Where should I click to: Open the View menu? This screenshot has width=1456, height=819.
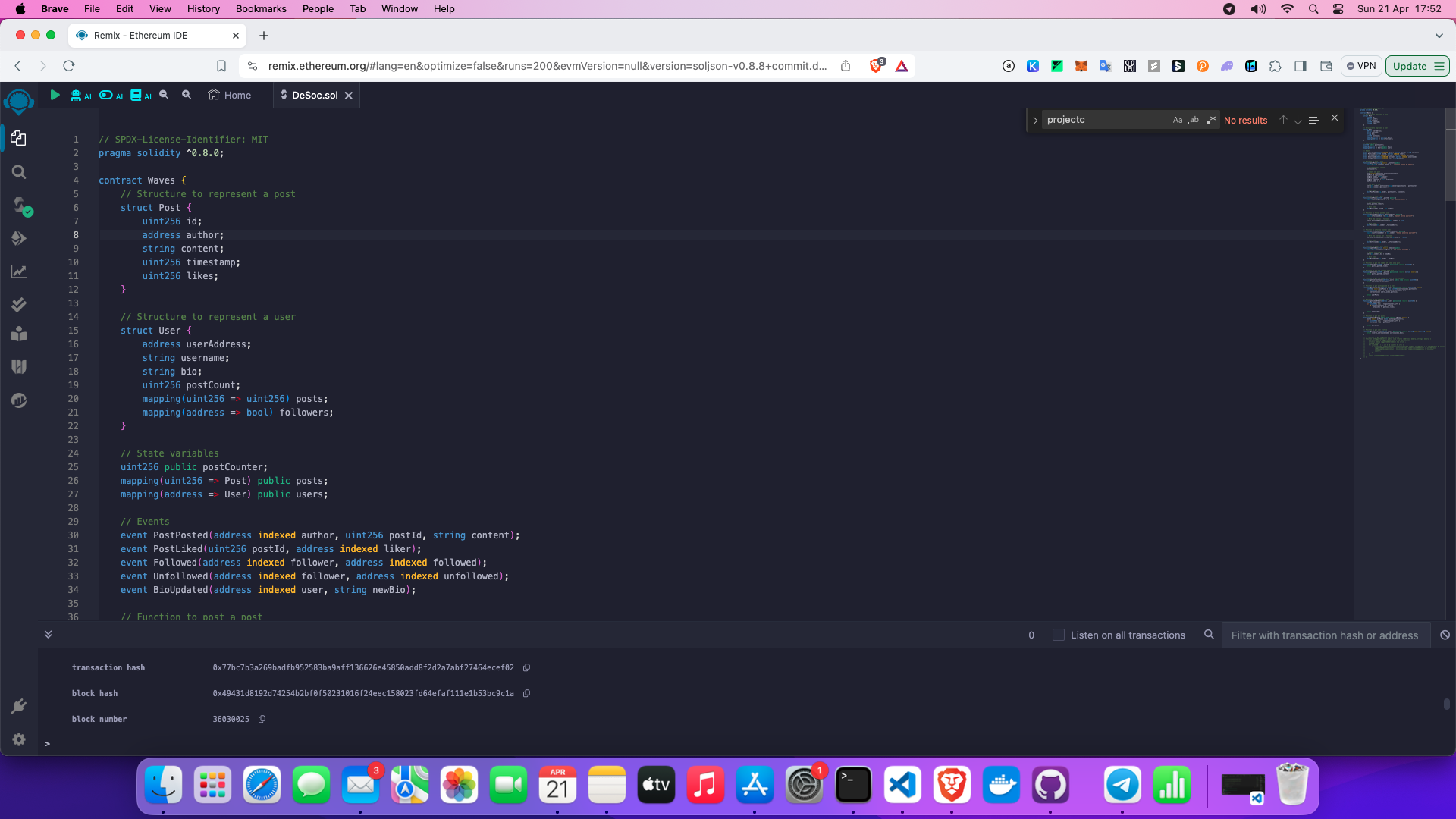coord(160,9)
